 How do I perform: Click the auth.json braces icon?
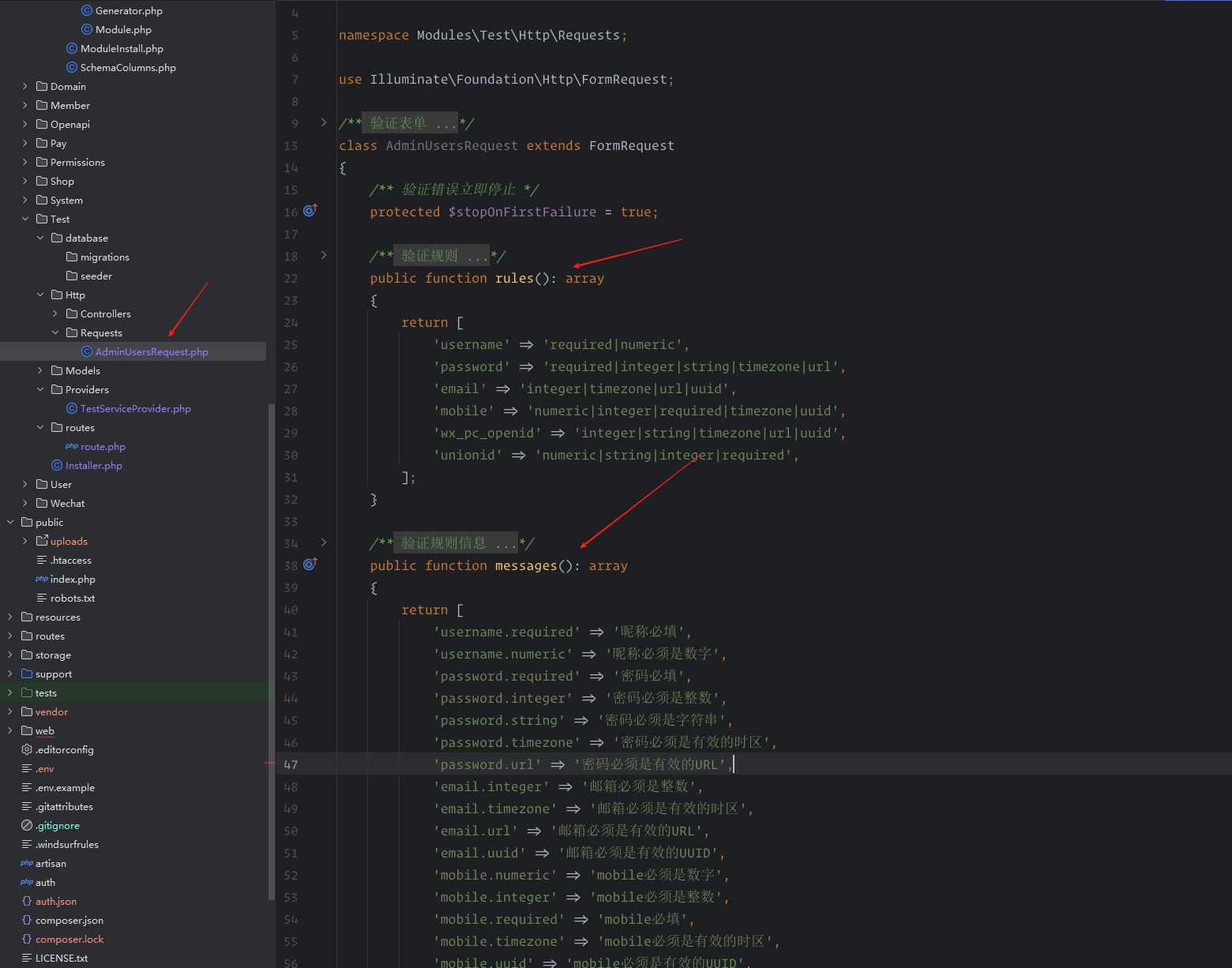(27, 901)
